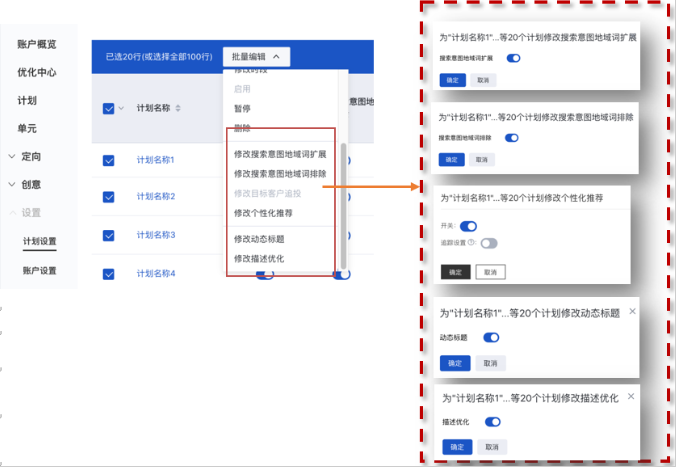The height and width of the screenshot is (470, 678).
Task: Open the 单元 sidebar item
Action: (27, 128)
